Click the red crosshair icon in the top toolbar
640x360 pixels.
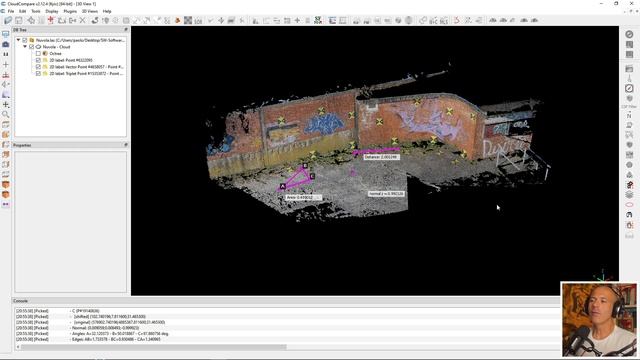point(51,20)
